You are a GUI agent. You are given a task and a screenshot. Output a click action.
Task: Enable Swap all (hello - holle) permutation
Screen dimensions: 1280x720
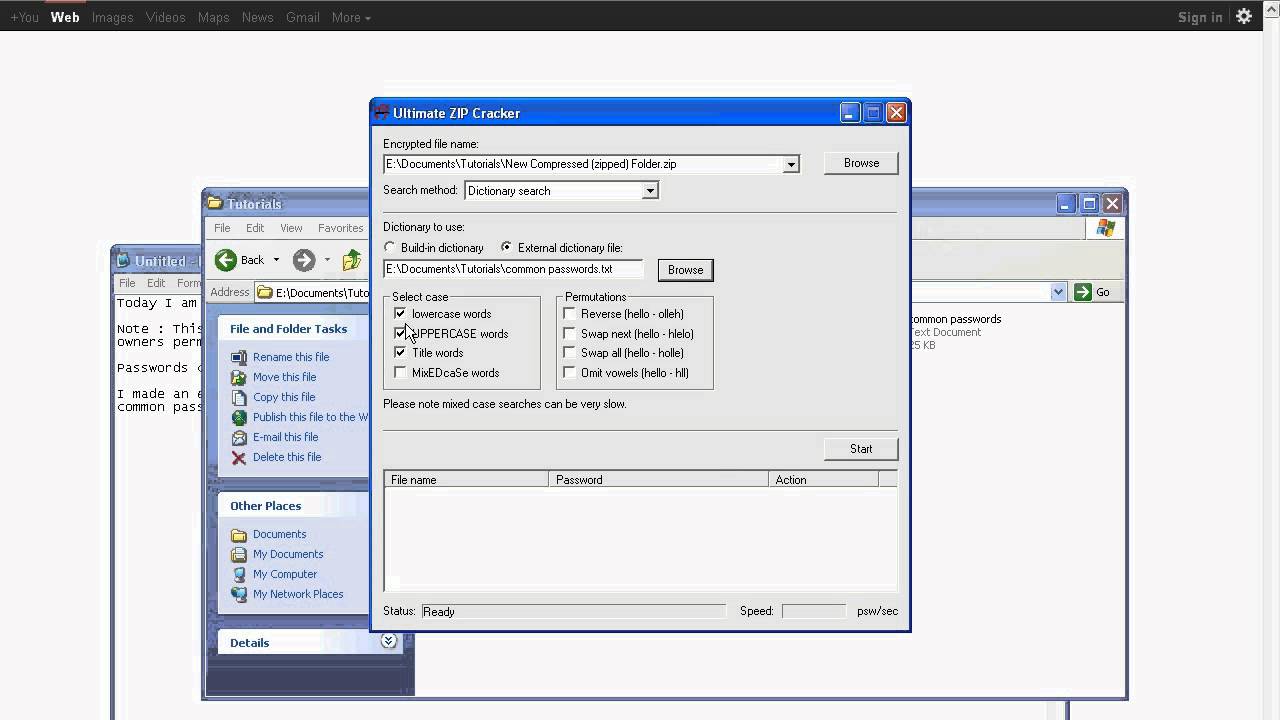569,353
